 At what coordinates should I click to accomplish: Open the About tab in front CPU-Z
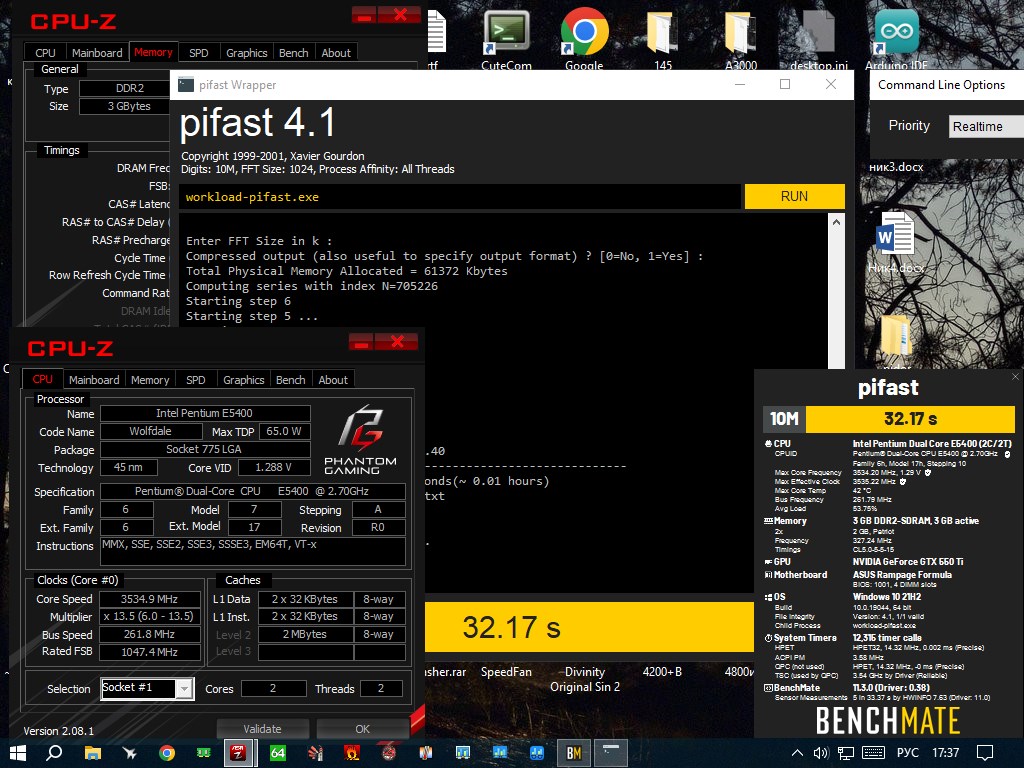pyautogui.click(x=333, y=379)
